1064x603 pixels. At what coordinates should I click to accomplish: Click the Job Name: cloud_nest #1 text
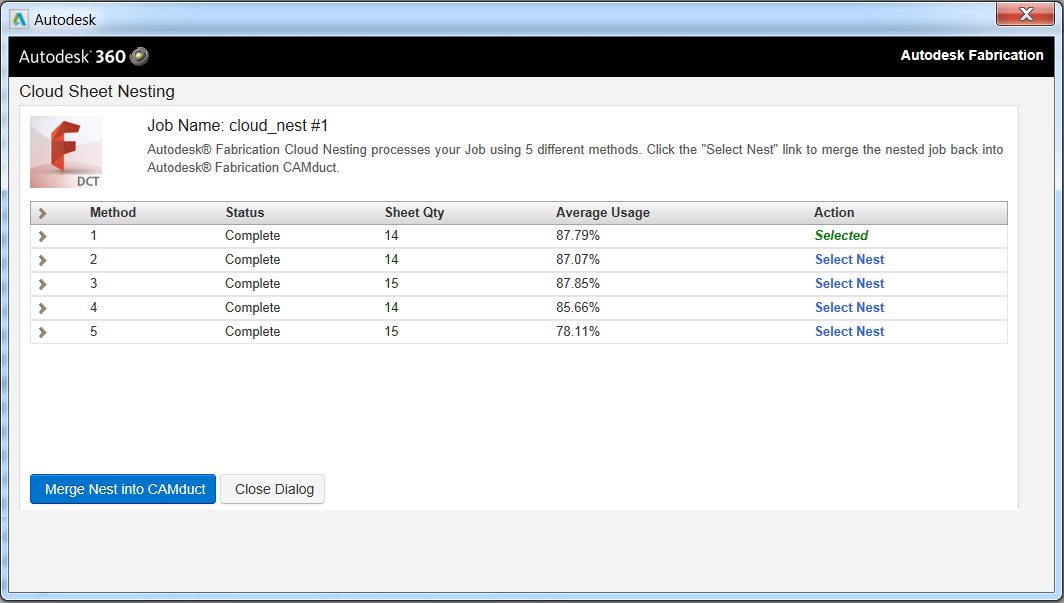pos(238,125)
